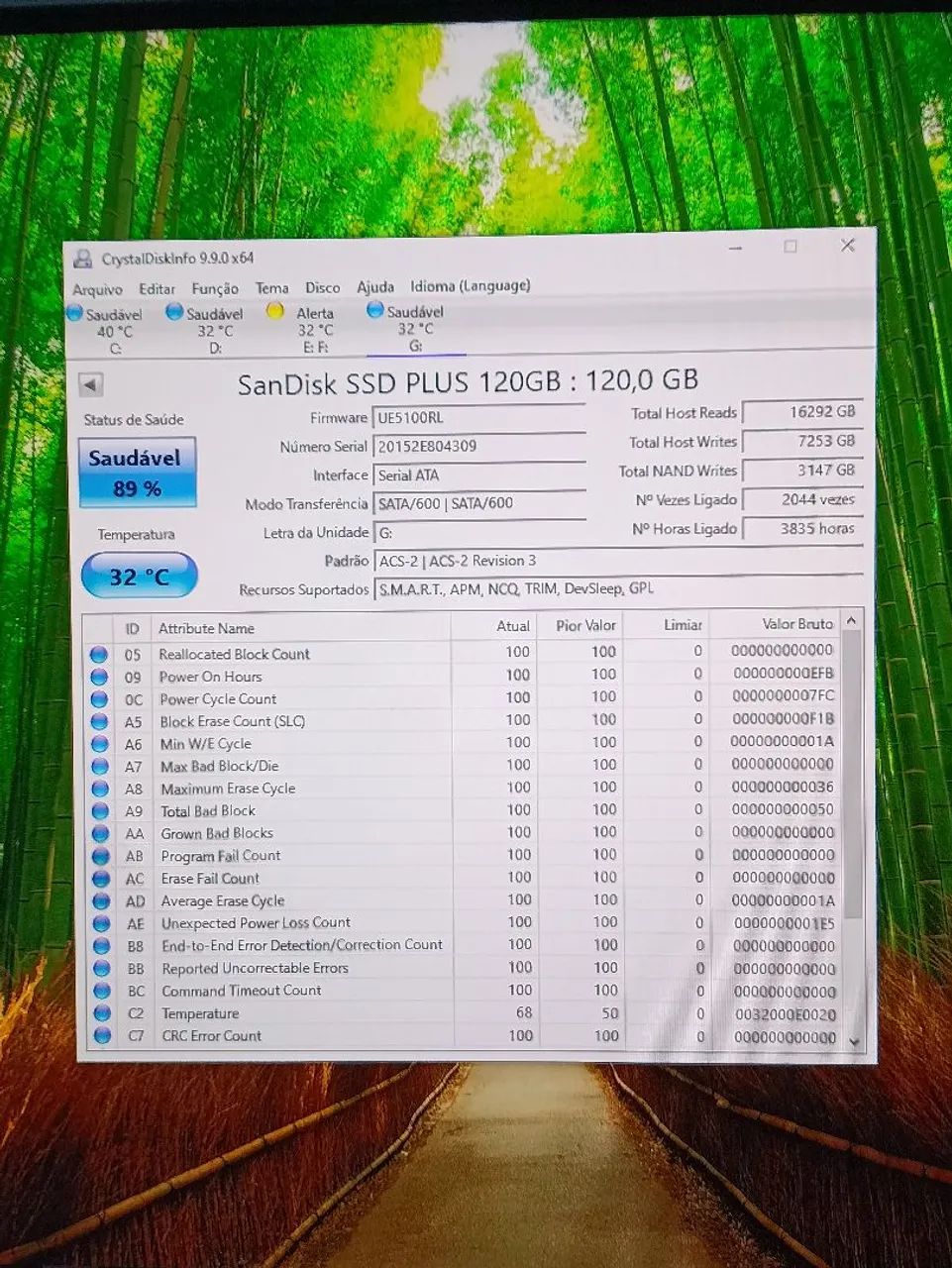
Task: Click the Total Host Reads value 16292 GB
Action: (x=802, y=412)
